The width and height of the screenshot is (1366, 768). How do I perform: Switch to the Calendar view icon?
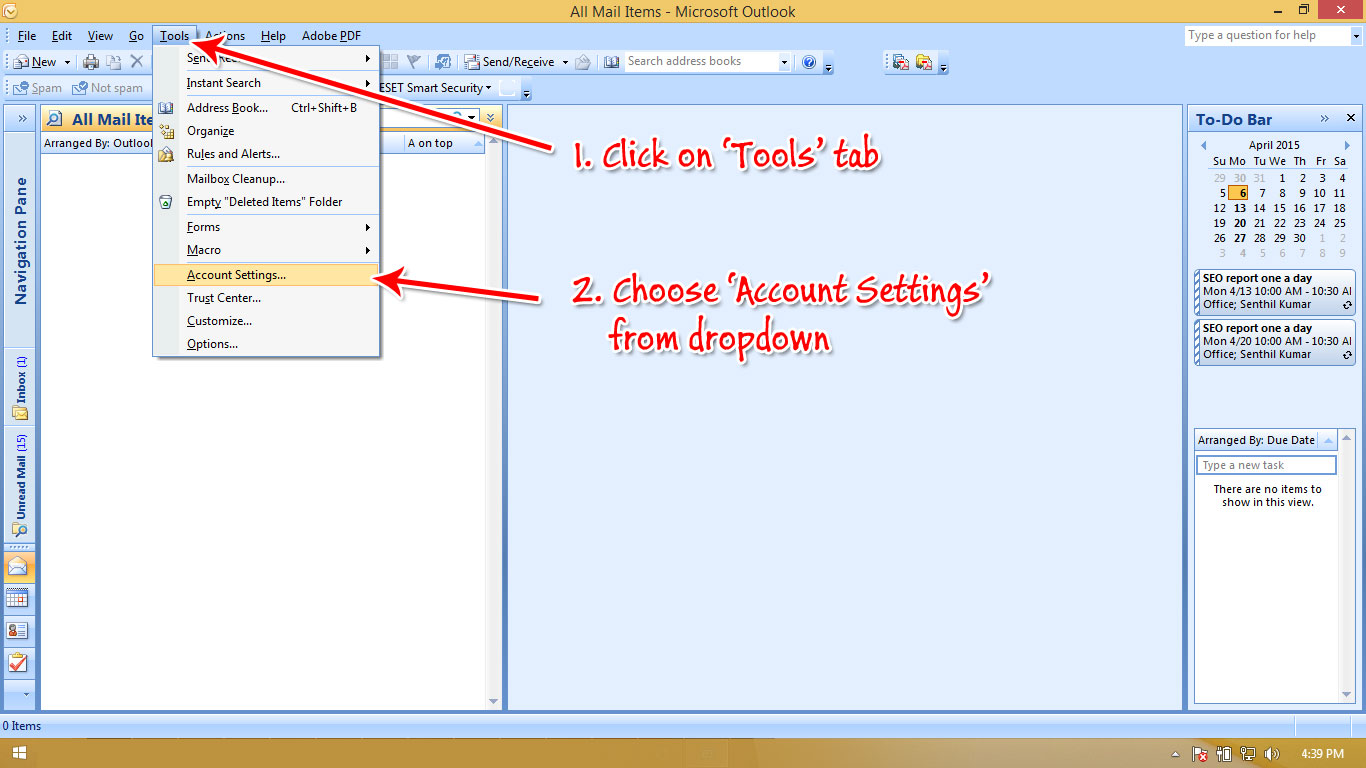[20, 598]
